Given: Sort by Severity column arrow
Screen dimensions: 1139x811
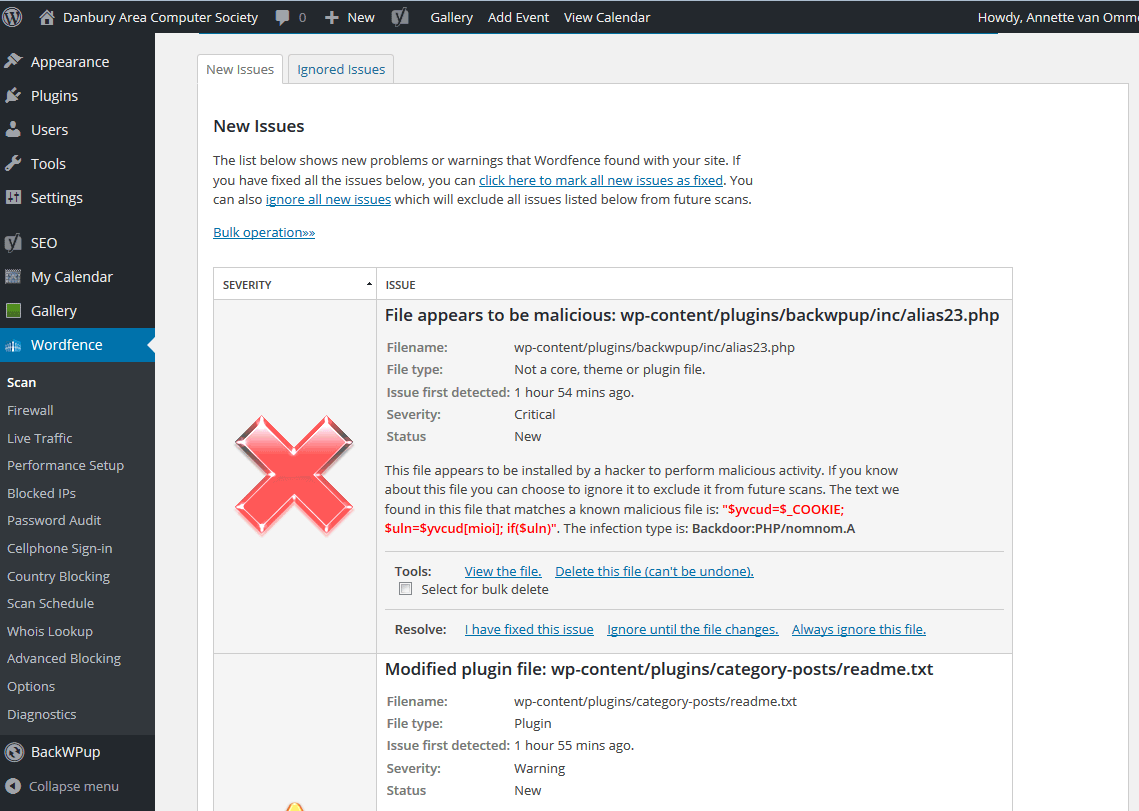Looking at the screenshot, I should point(369,284).
